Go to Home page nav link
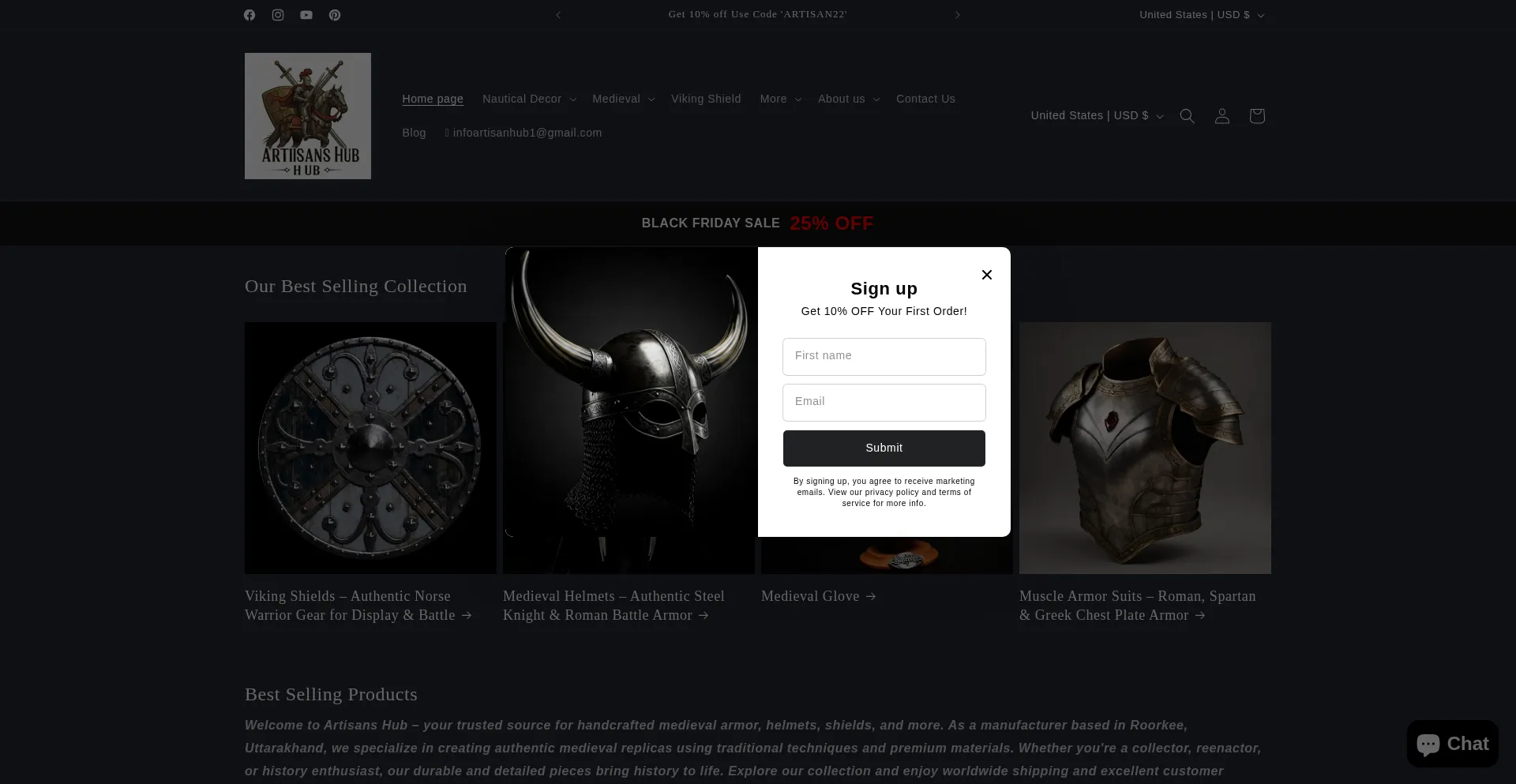1516x784 pixels. (x=433, y=99)
